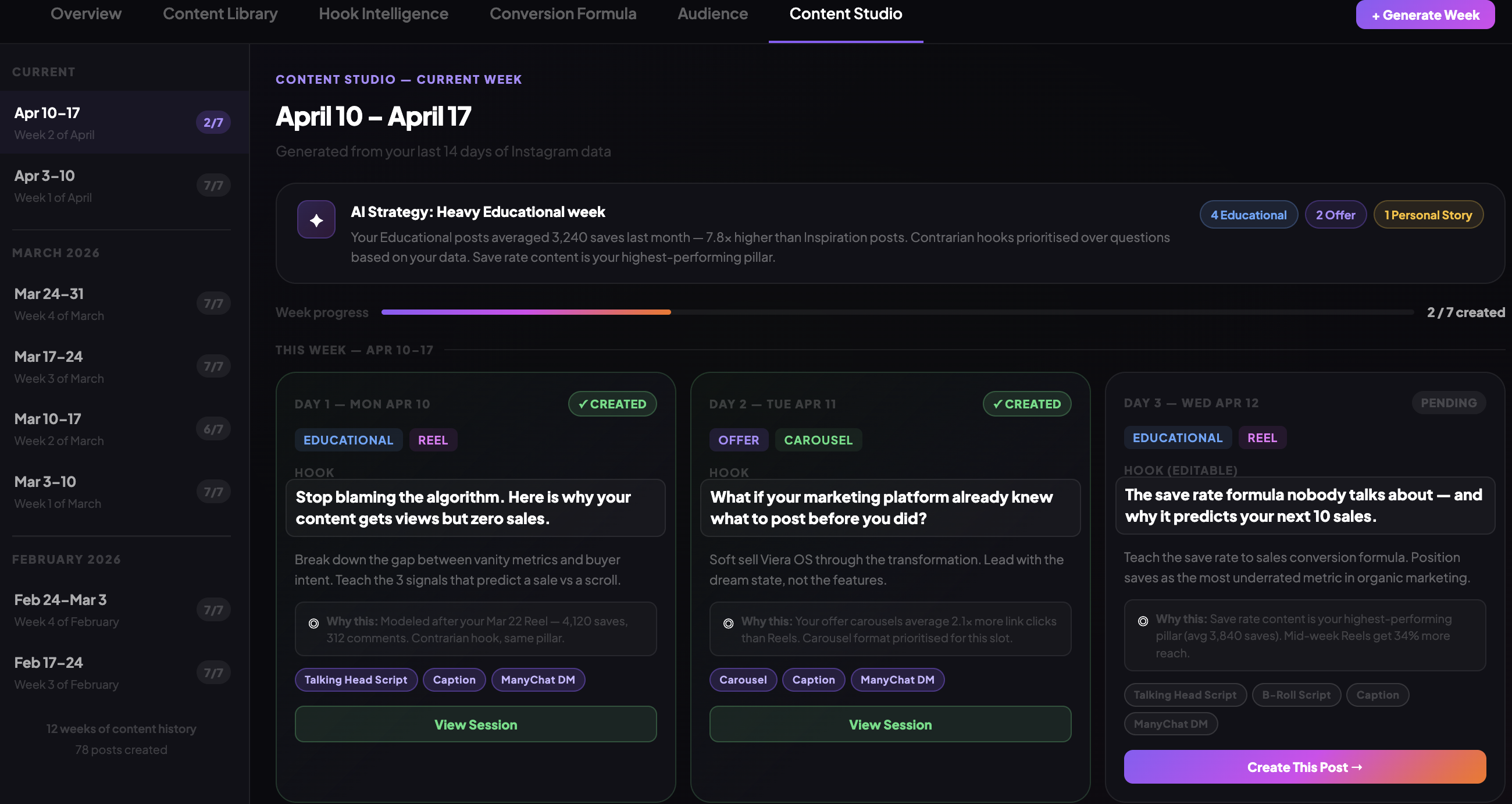The width and height of the screenshot is (1512, 804).
Task: Click the 6/7 badge on Mar 10–17
Action: pos(213,429)
